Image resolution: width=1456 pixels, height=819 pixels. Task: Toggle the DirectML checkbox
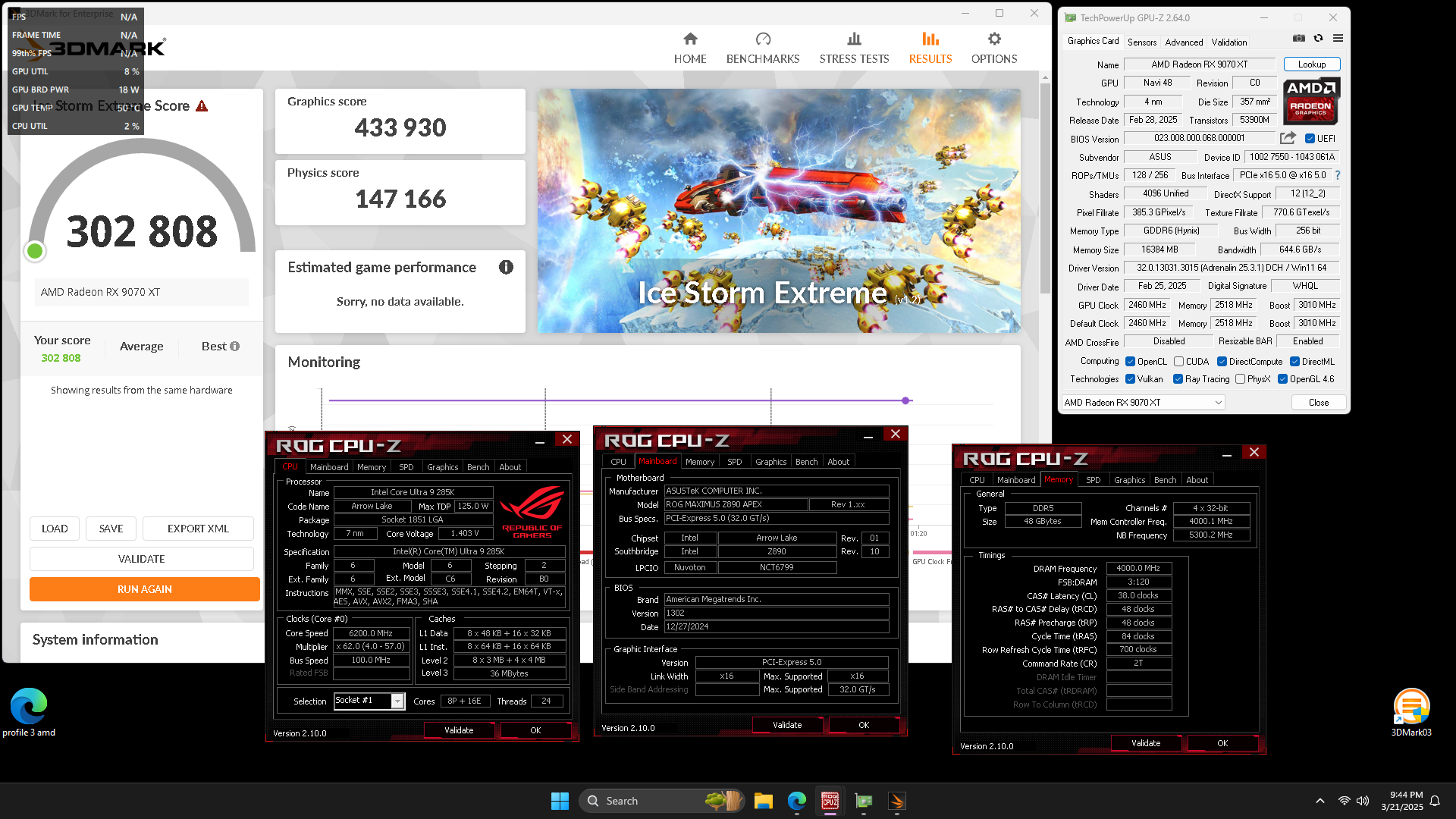click(1294, 362)
